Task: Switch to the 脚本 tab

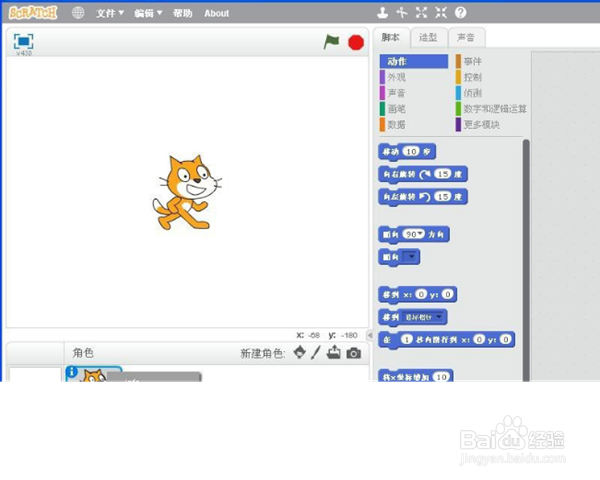Action: [391, 38]
